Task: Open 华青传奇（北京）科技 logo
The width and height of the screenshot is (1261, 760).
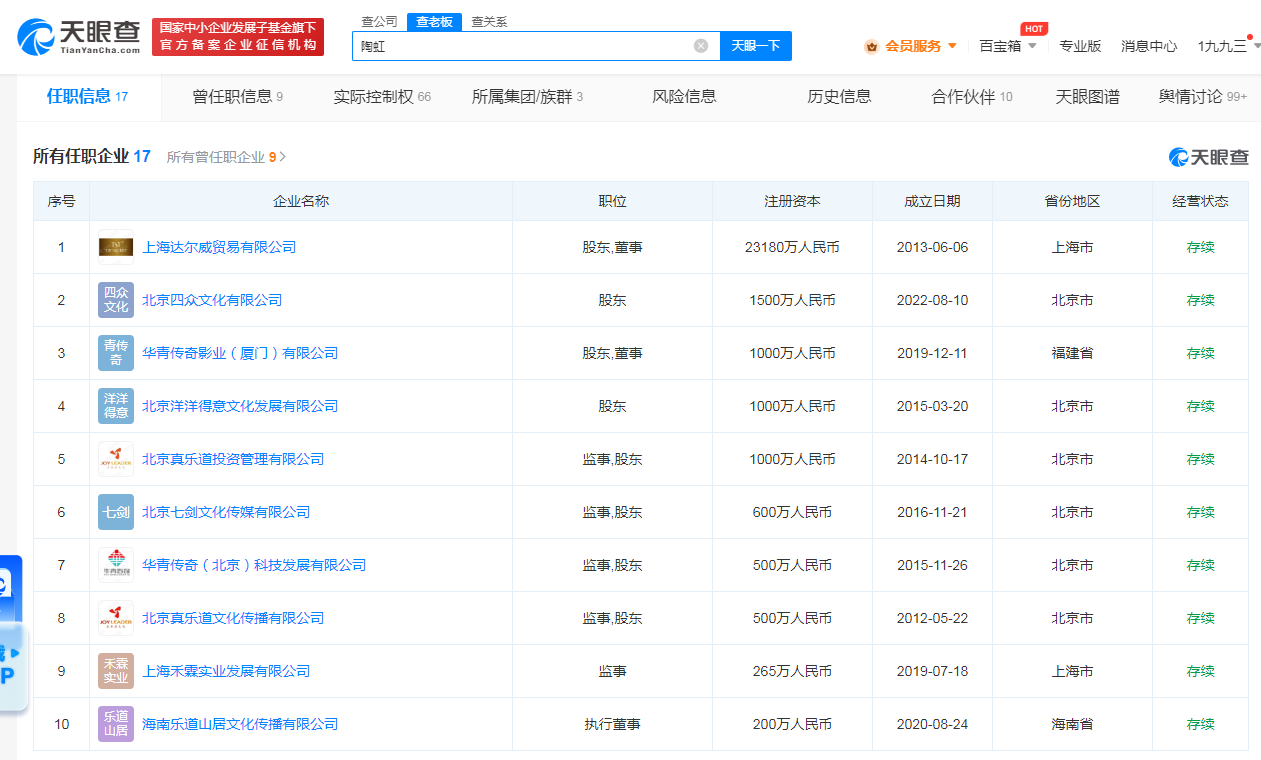Action: 116,565
